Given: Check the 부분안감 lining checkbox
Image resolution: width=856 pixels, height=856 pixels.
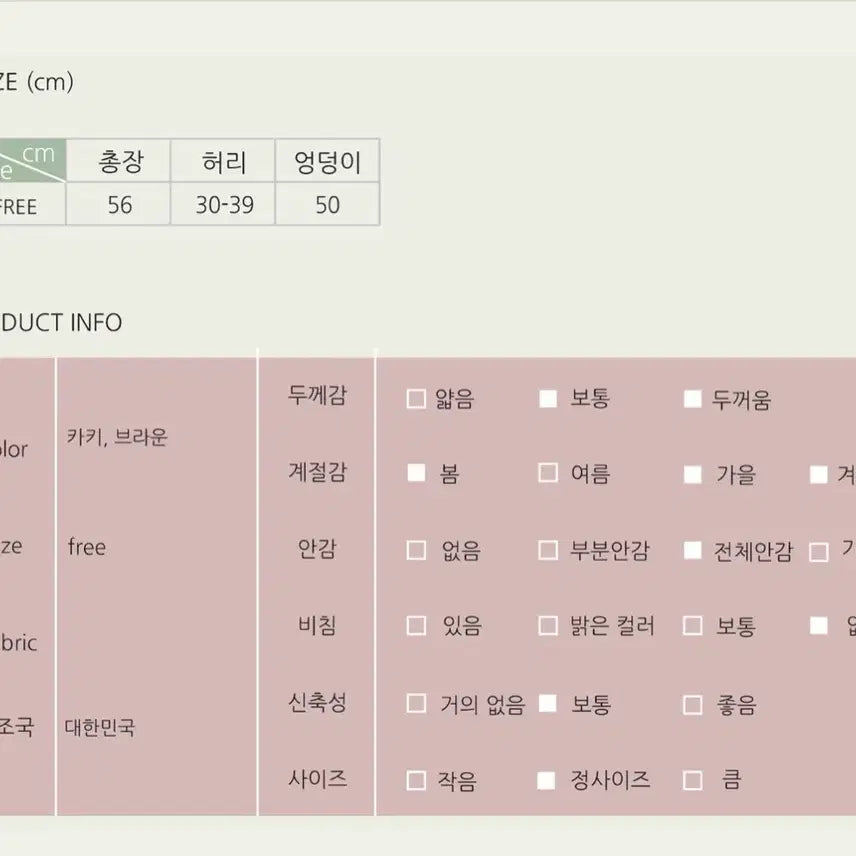Looking at the screenshot, I should [547, 550].
